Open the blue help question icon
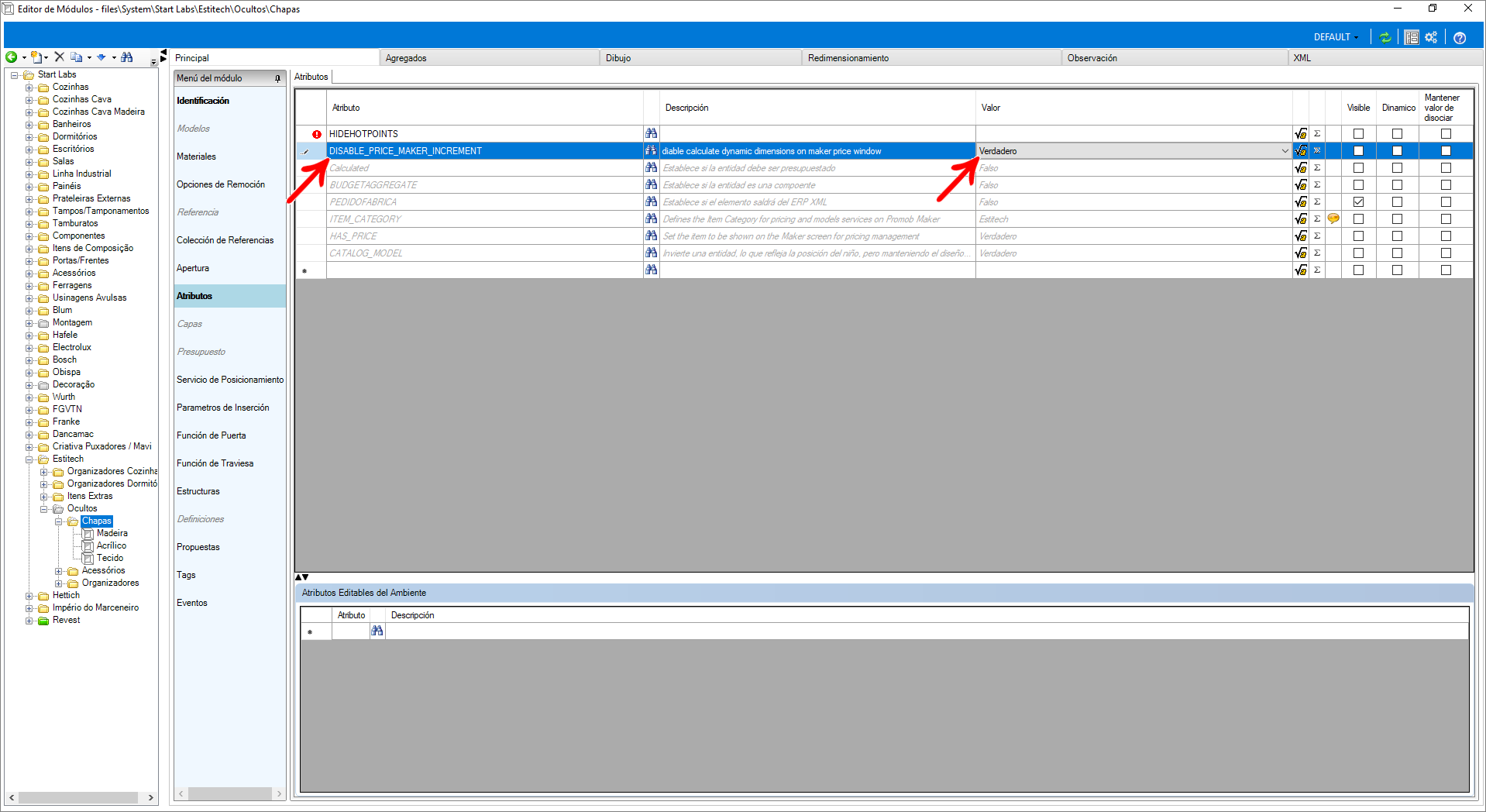This screenshot has height=812, width=1486. (1460, 37)
